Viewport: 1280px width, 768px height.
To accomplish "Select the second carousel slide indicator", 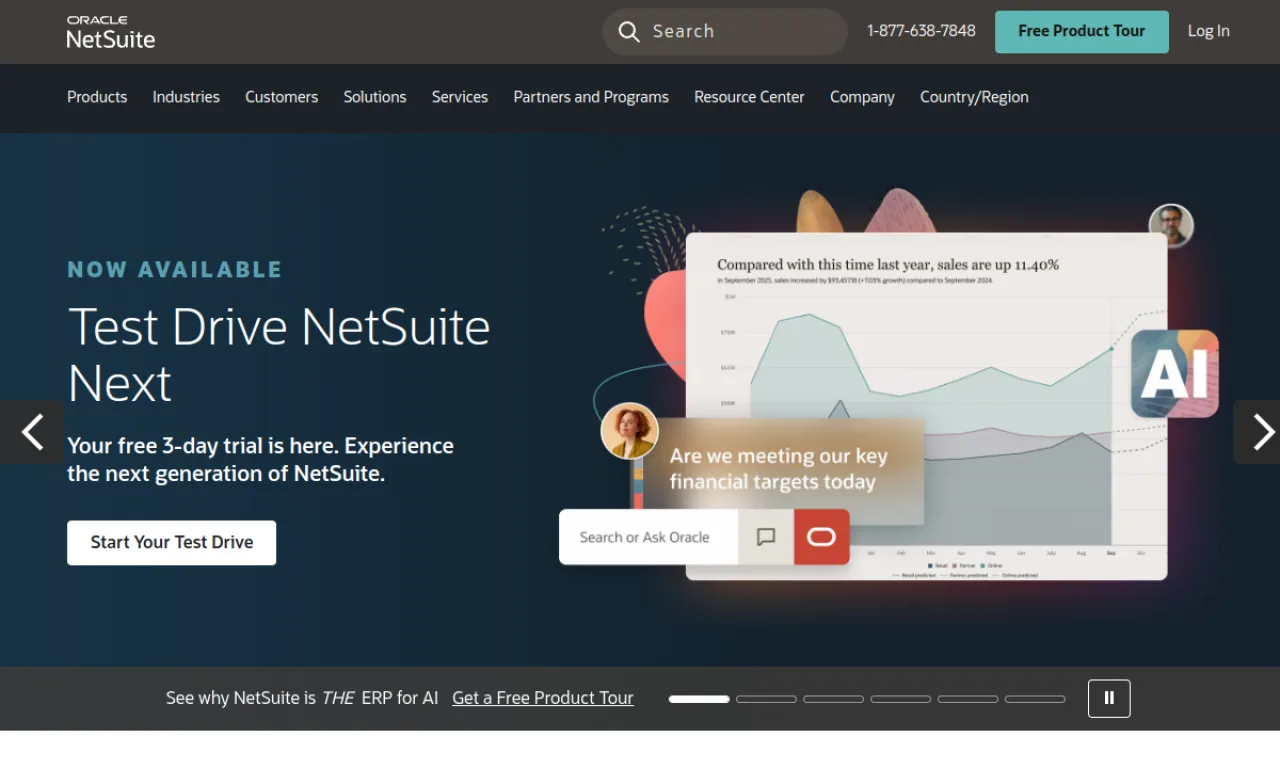I will click(766, 699).
